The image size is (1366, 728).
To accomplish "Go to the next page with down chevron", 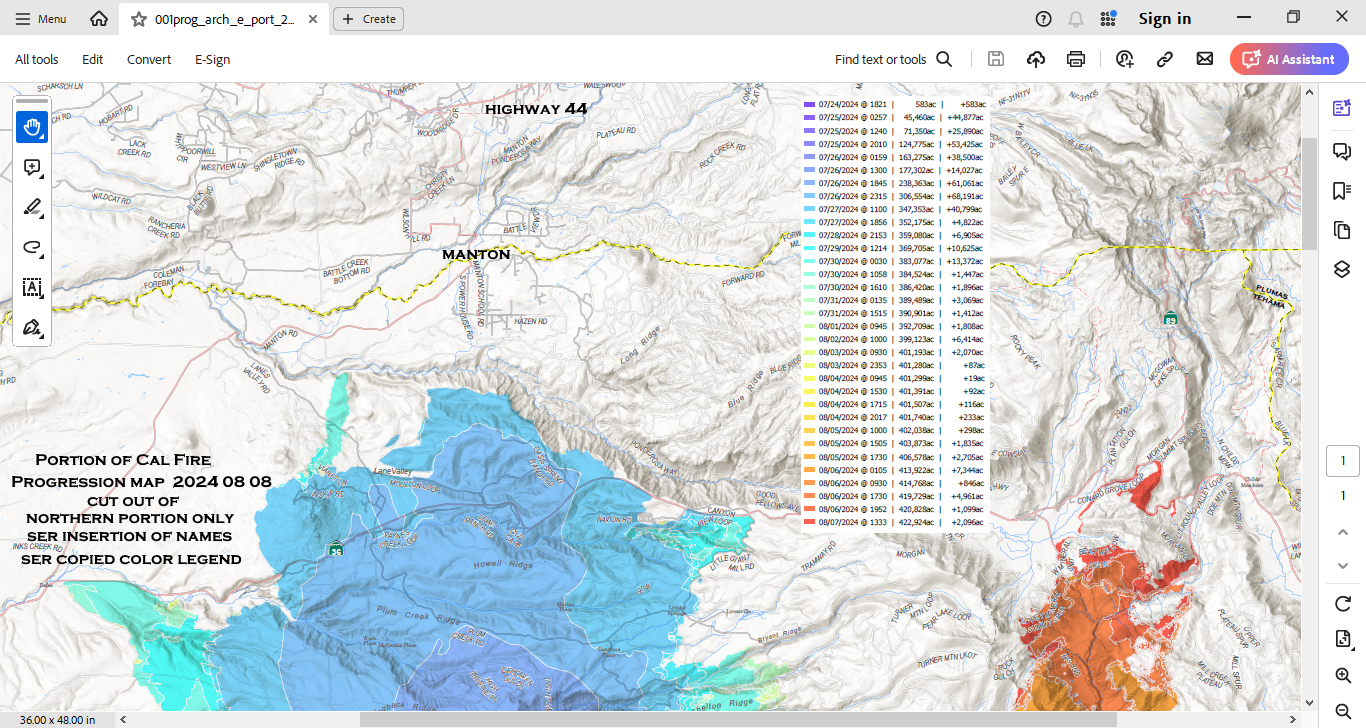I will pyautogui.click(x=1342, y=566).
